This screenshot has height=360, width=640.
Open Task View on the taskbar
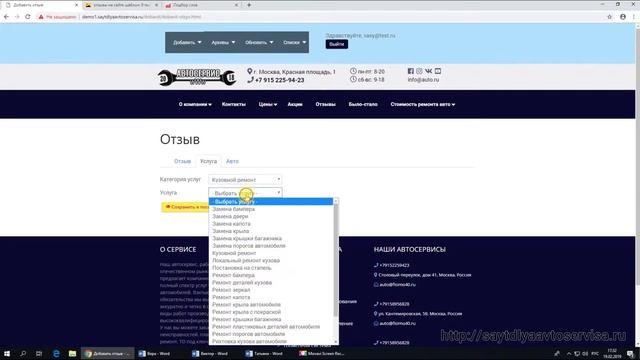[x=39, y=353]
